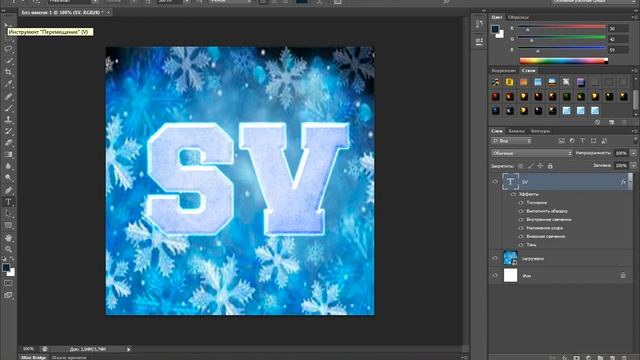Toggle lock position icon

pos(540,166)
